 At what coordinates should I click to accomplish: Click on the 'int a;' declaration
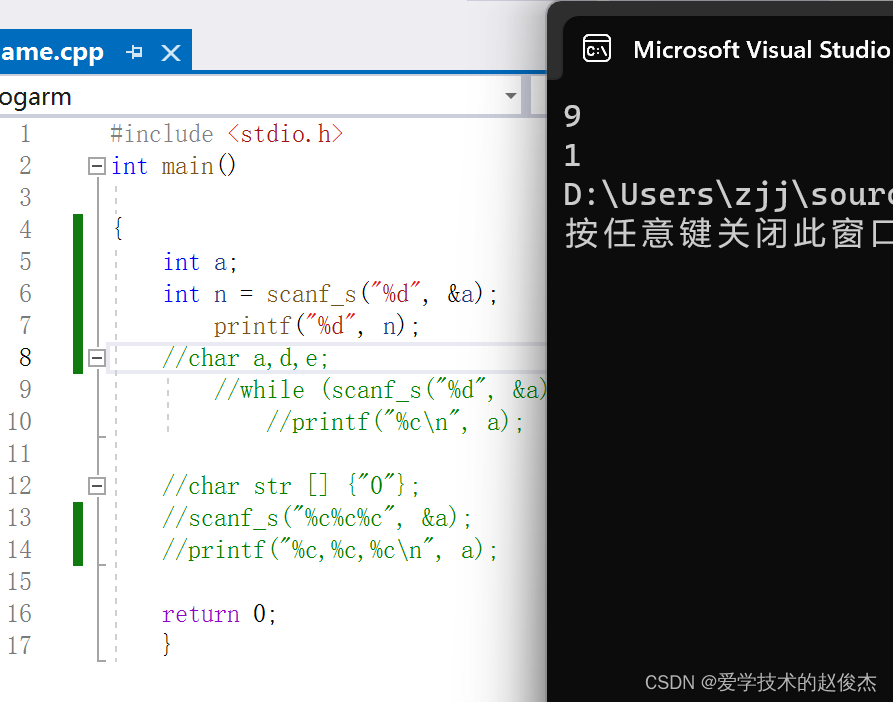pyautogui.click(x=200, y=262)
